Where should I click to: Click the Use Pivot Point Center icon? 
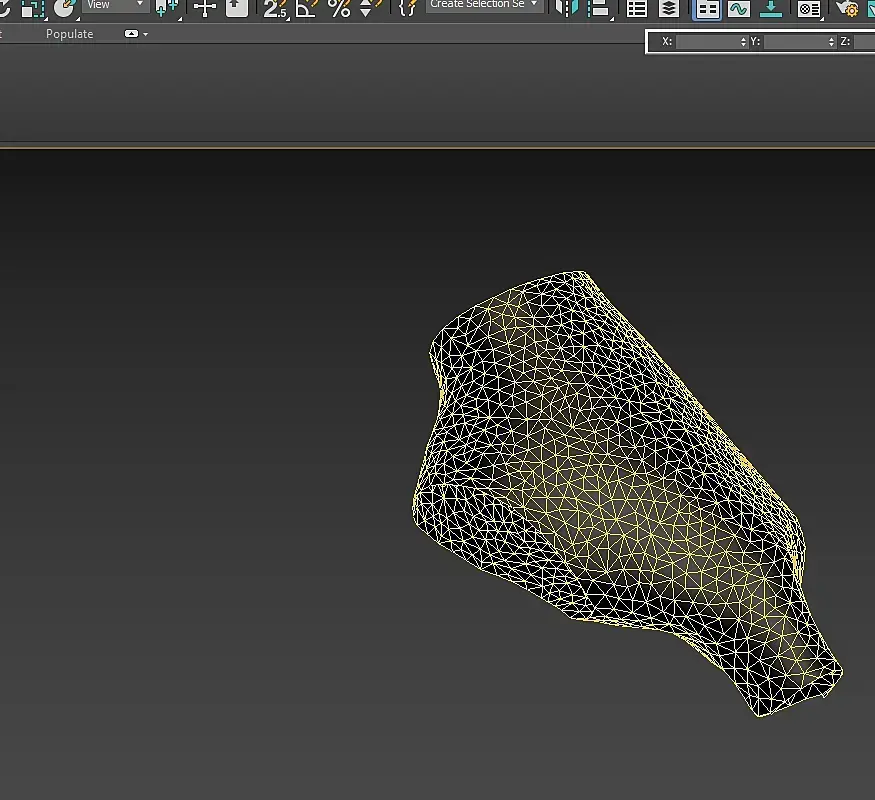pyautogui.click(x=166, y=8)
